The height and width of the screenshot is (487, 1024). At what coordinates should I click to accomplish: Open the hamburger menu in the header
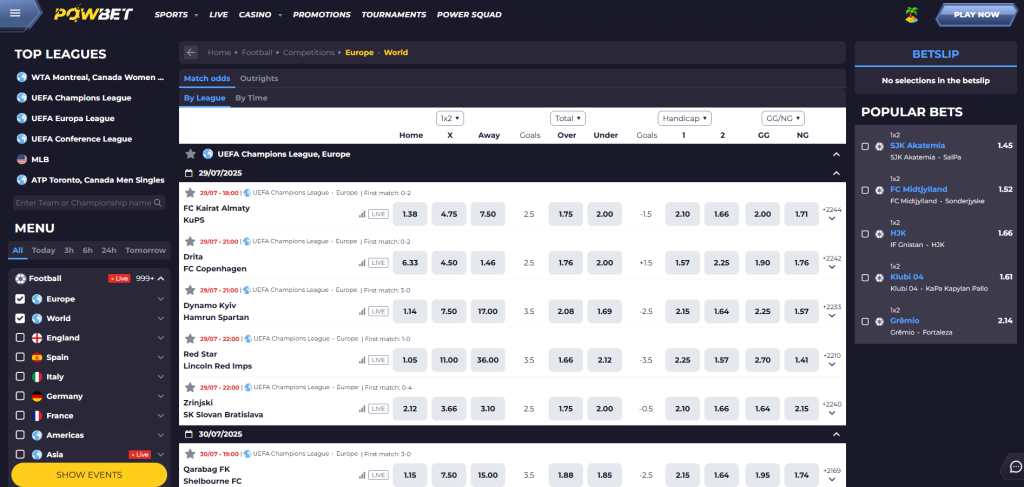click(15, 13)
